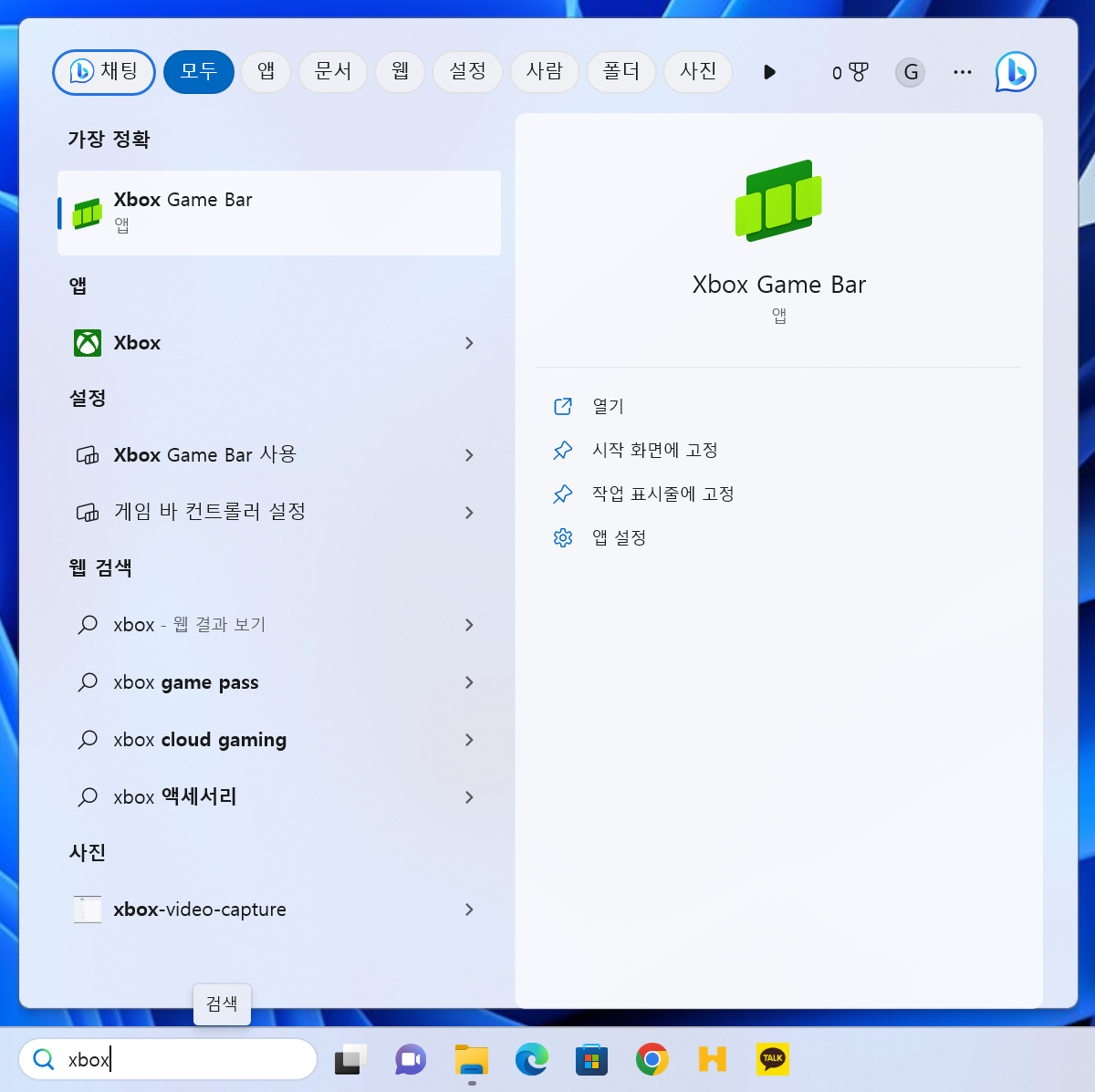The height and width of the screenshot is (1092, 1095).
Task: Expand xbox-video-capture result chevron
Action: [x=469, y=910]
